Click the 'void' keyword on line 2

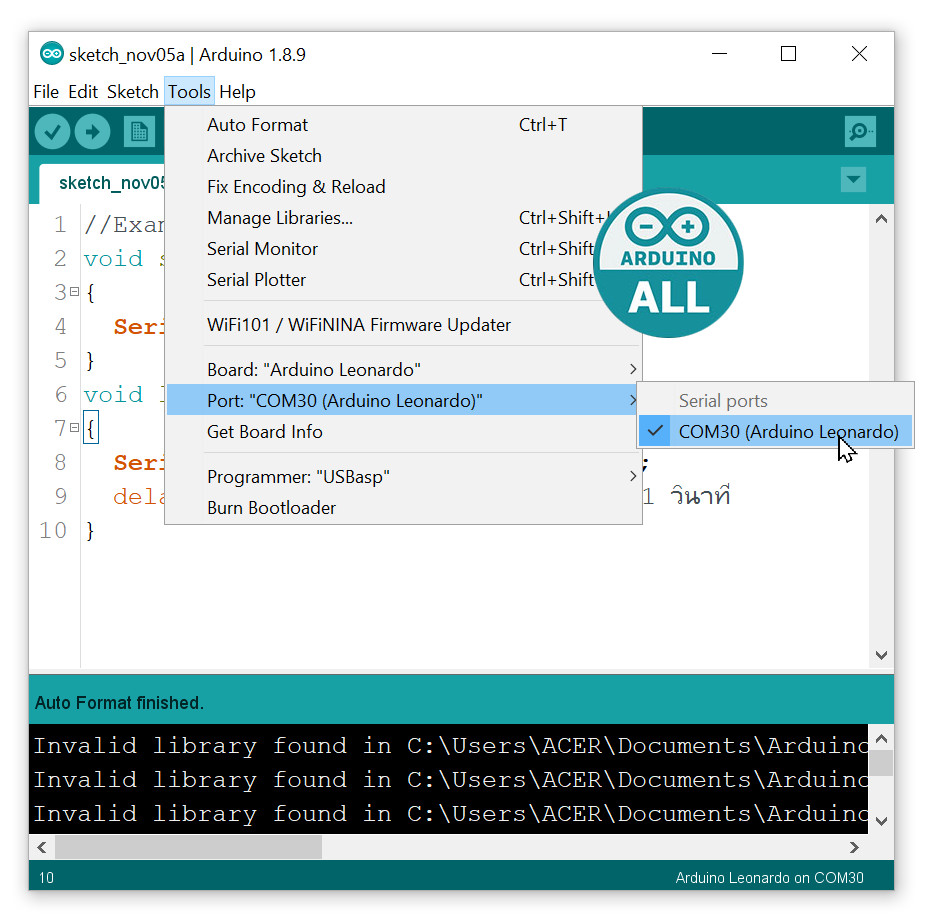pyautogui.click(x=114, y=259)
